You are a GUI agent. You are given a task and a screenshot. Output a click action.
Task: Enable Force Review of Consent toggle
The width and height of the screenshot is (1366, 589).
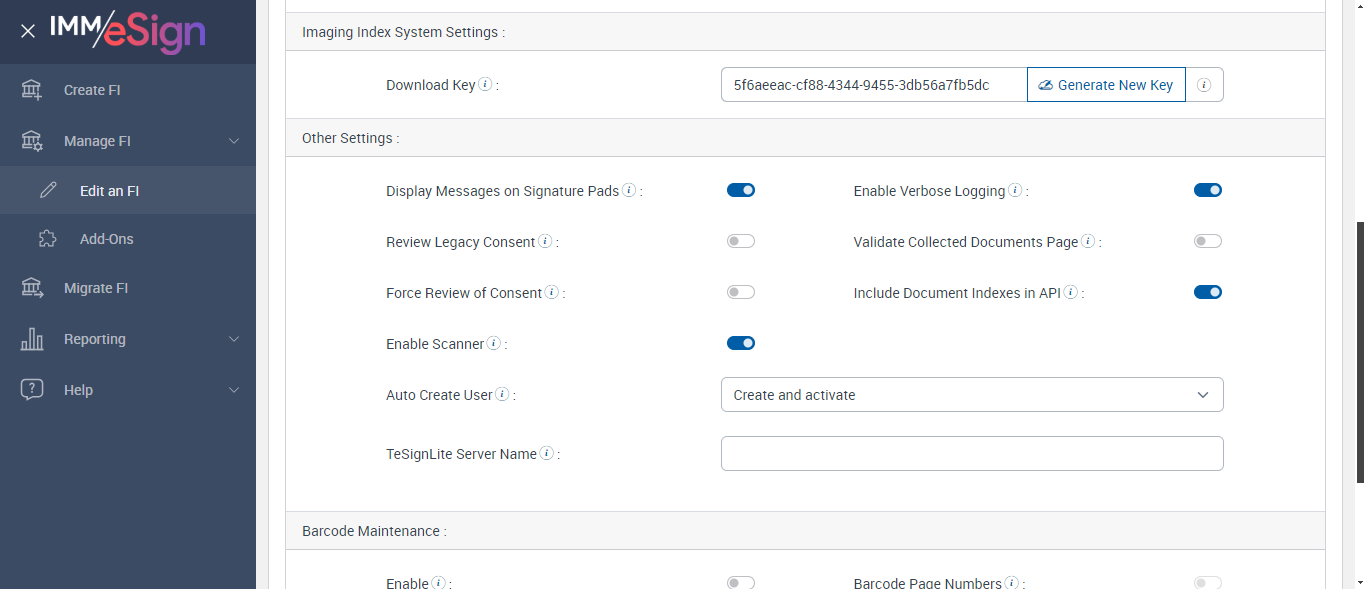(741, 292)
